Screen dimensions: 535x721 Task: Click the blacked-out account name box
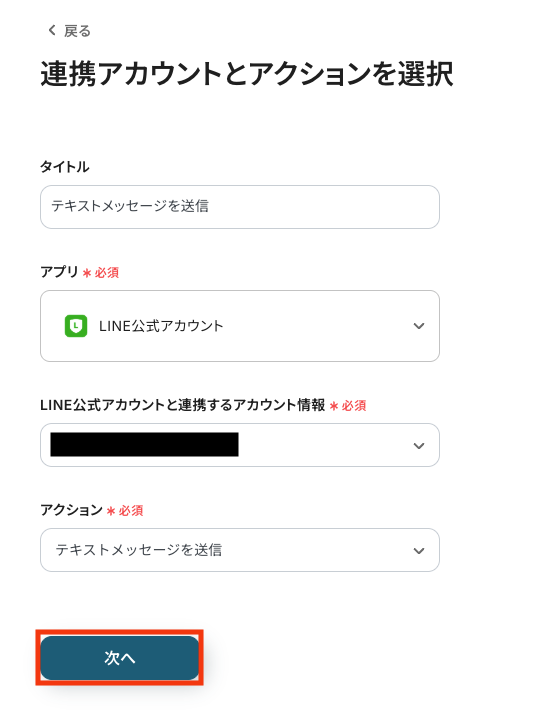(x=144, y=444)
